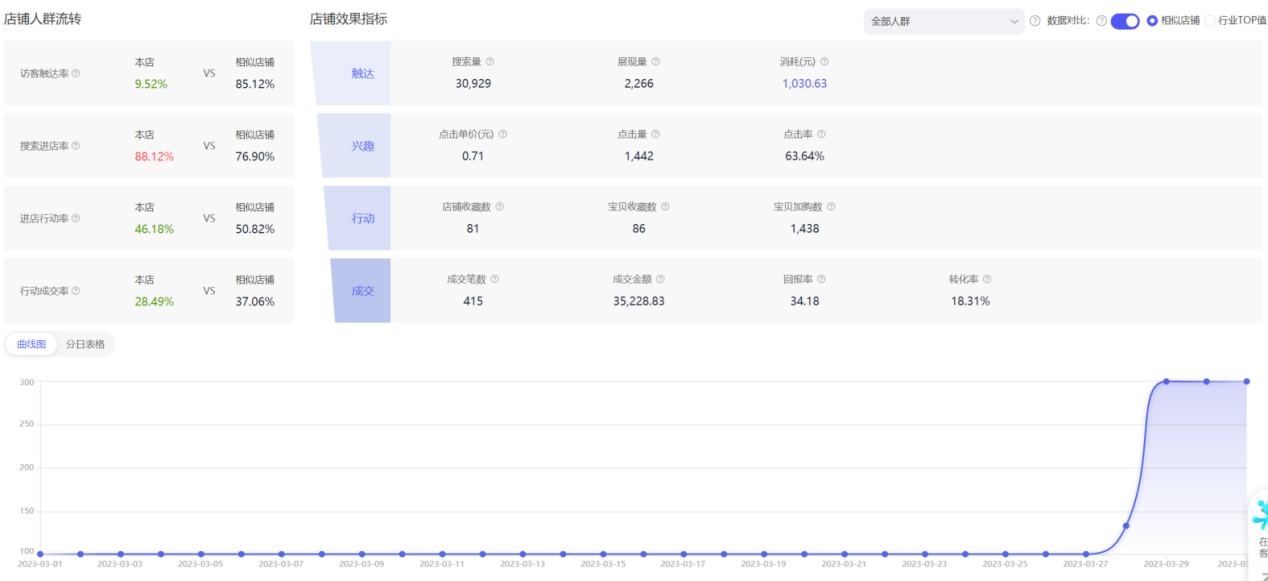Image resolution: width=1268 pixels, height=581 pixels.
Task: Toggle the 数据对比 switch off
Action: pyautogui.click(x=1125, y=21)
